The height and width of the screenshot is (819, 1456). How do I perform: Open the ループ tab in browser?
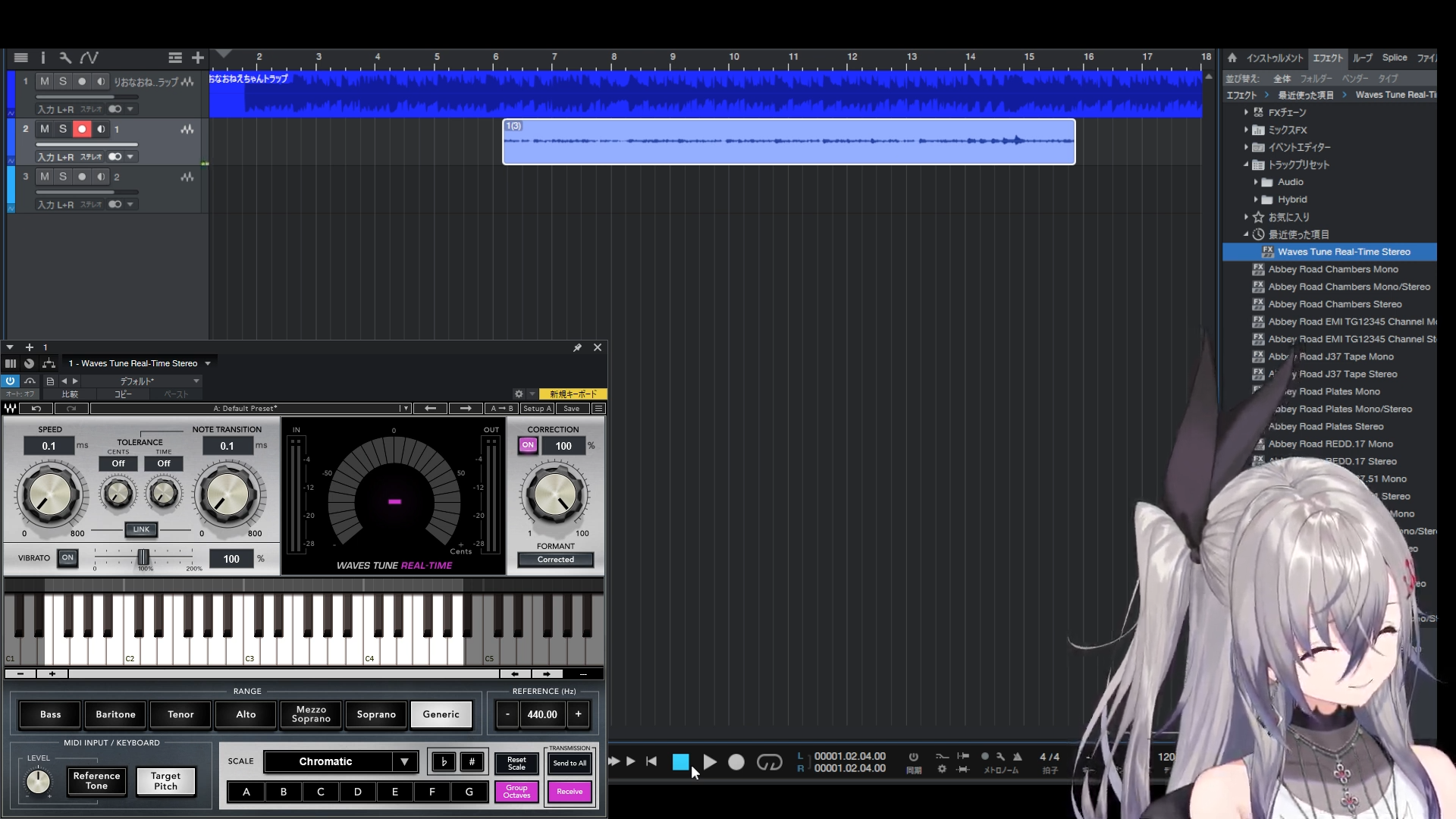(1363, 58)
